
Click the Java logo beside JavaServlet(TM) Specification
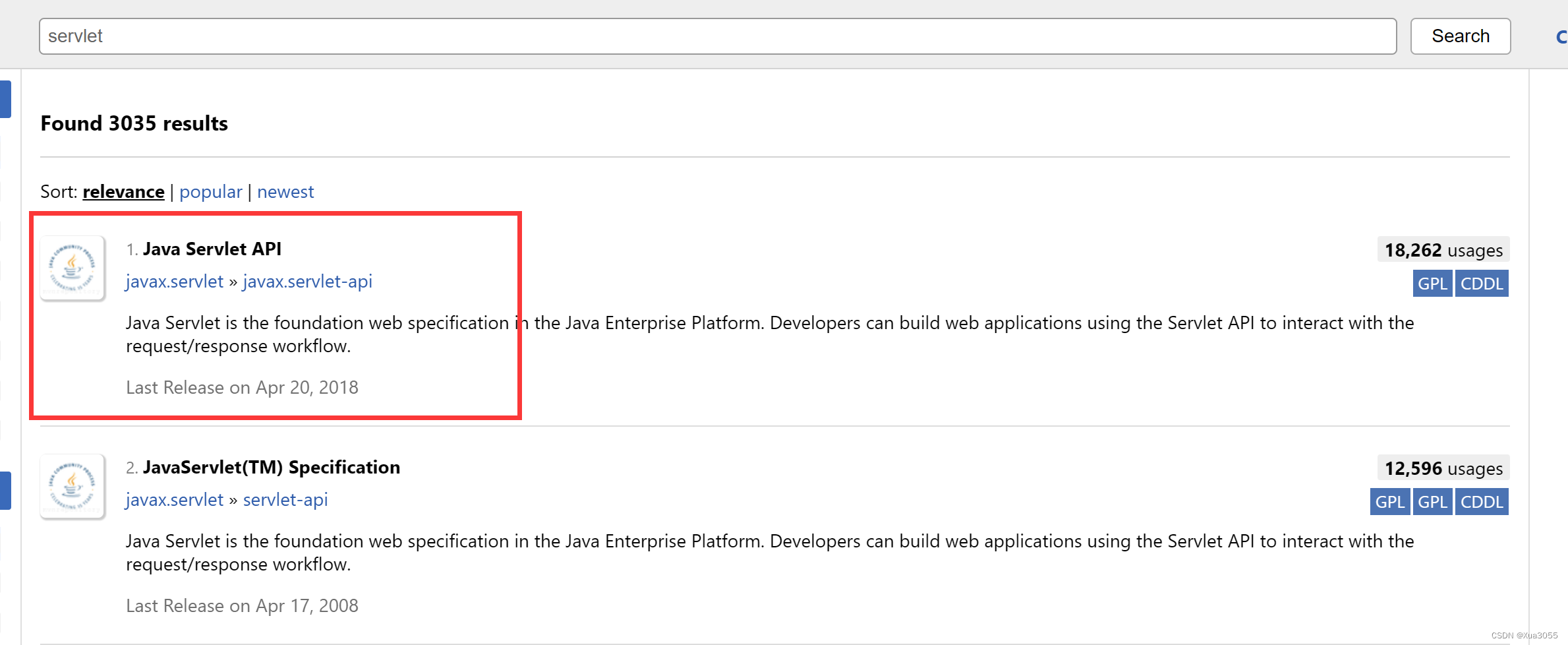[73, 486]
